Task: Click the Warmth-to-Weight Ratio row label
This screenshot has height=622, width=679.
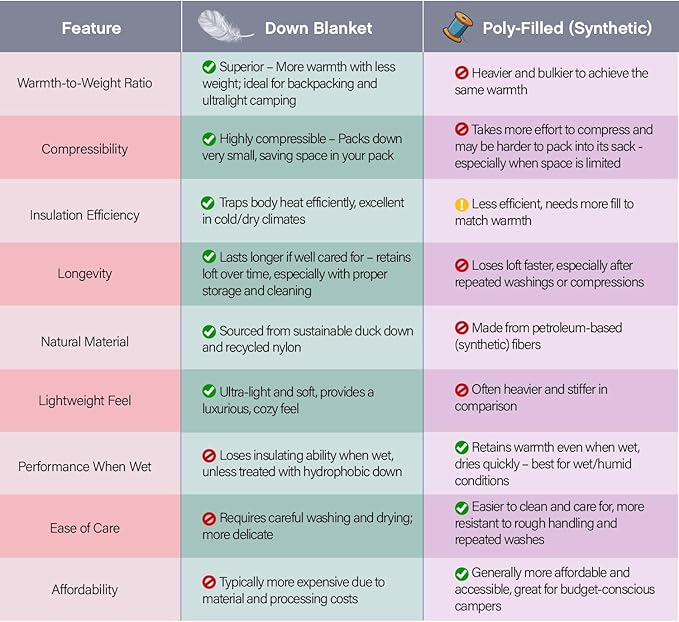Action: 85,83
